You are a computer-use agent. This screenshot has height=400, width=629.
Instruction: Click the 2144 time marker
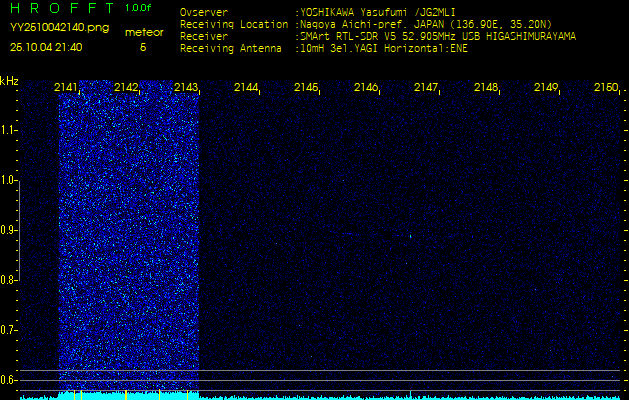point(246,87)
